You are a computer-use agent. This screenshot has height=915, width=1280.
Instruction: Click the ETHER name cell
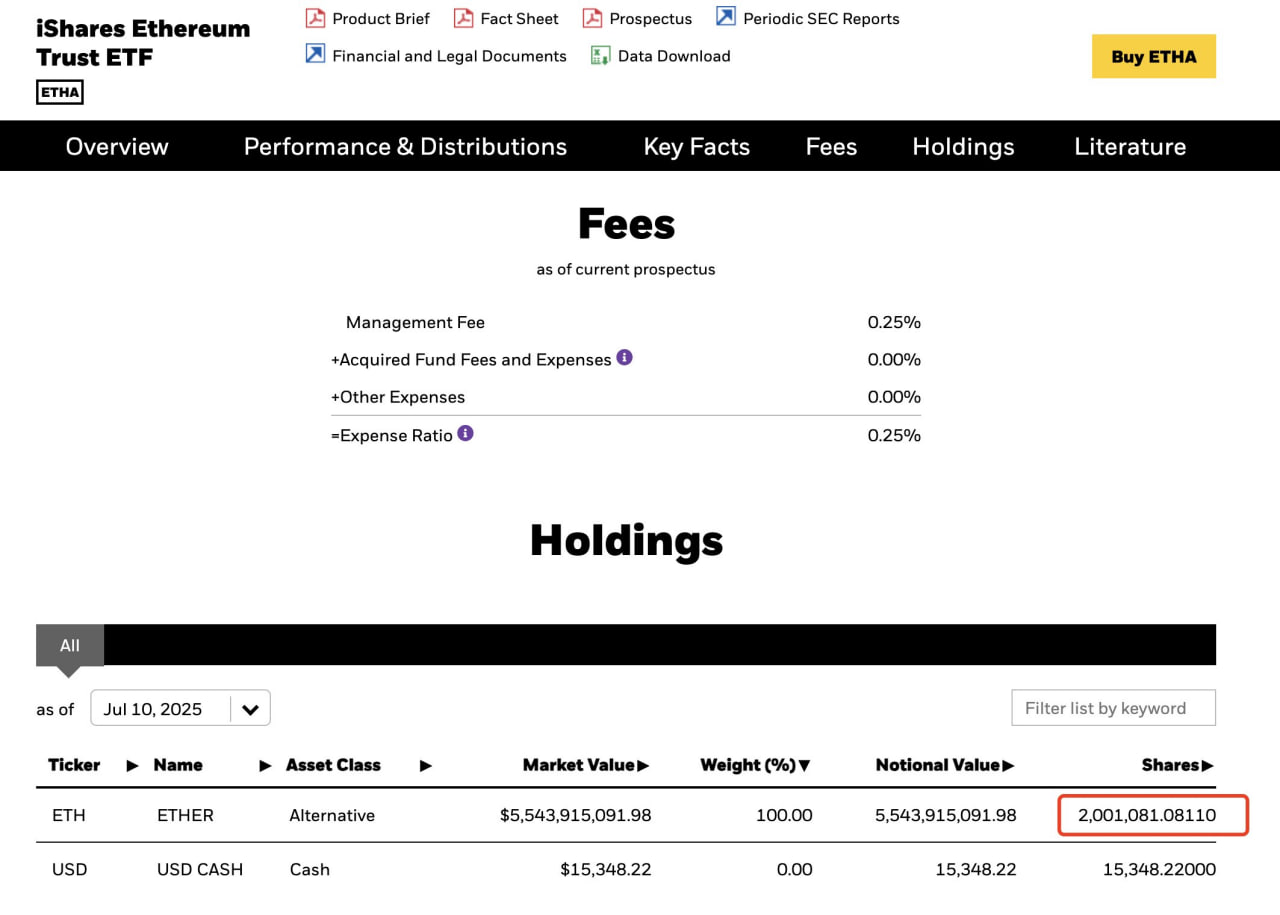185,815
